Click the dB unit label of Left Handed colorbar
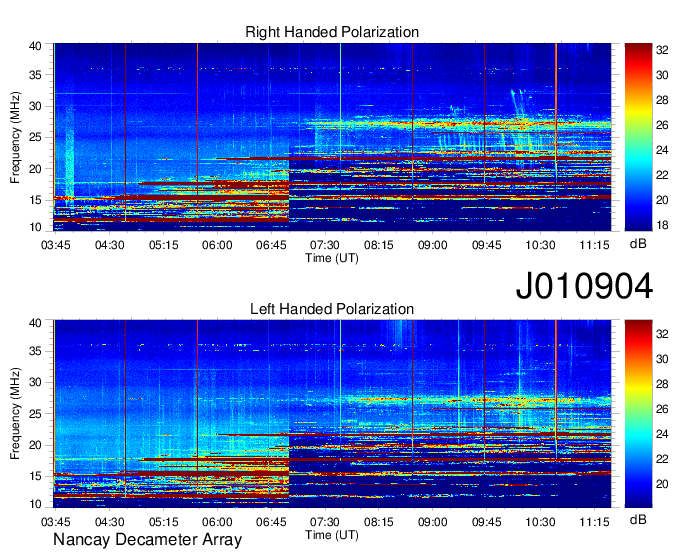The image size is (680, 552). pos(638,520)
